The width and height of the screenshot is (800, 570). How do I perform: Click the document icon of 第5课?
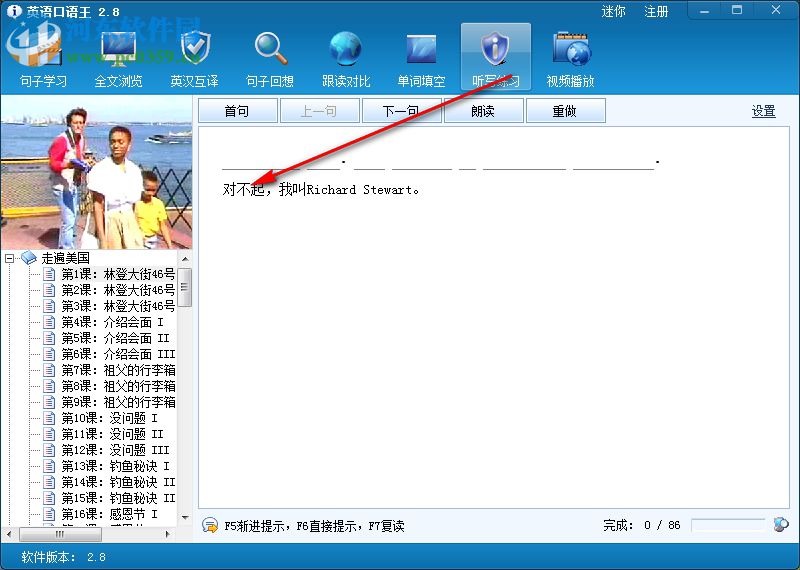[x=49, y=338]
